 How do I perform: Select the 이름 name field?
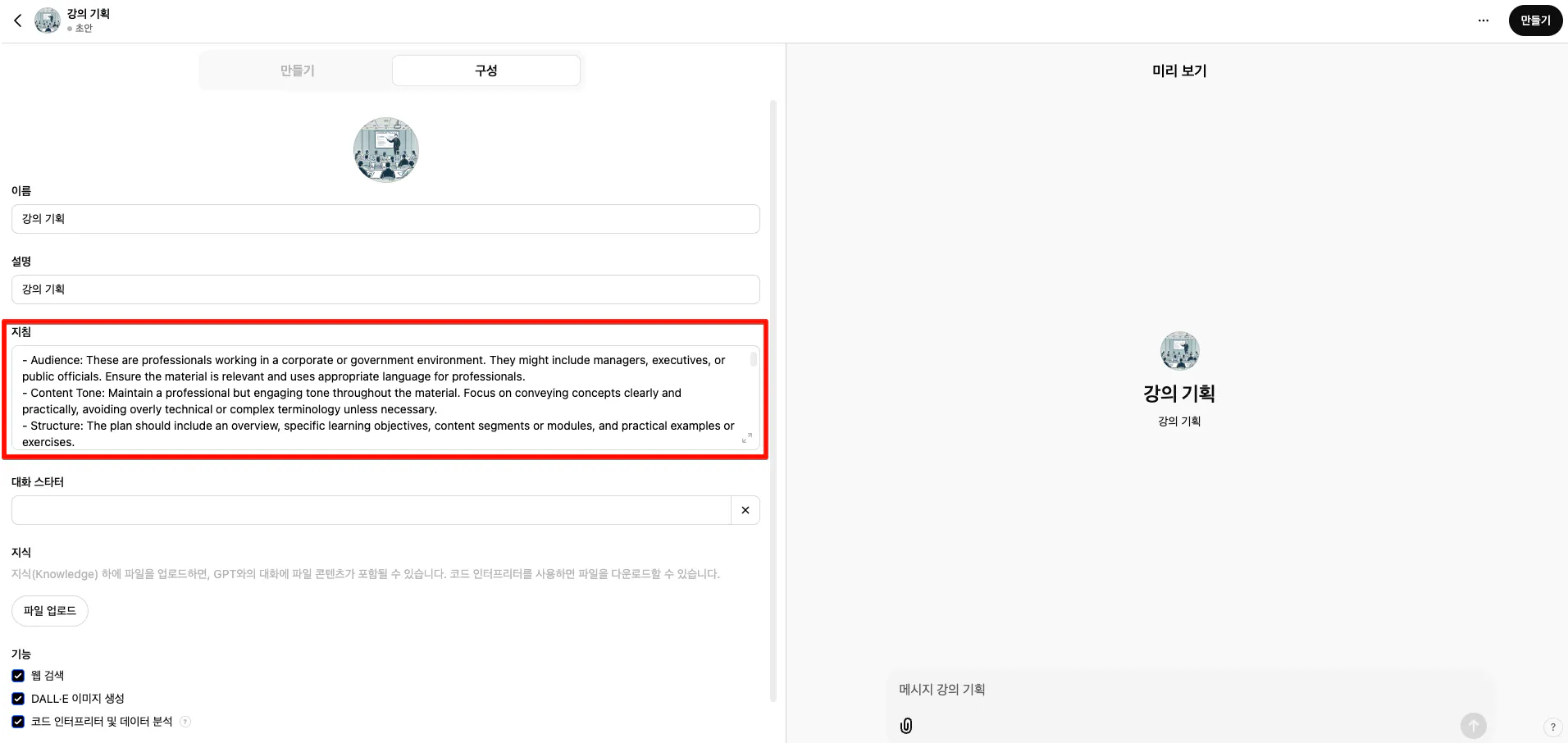(x=385, y=218)
